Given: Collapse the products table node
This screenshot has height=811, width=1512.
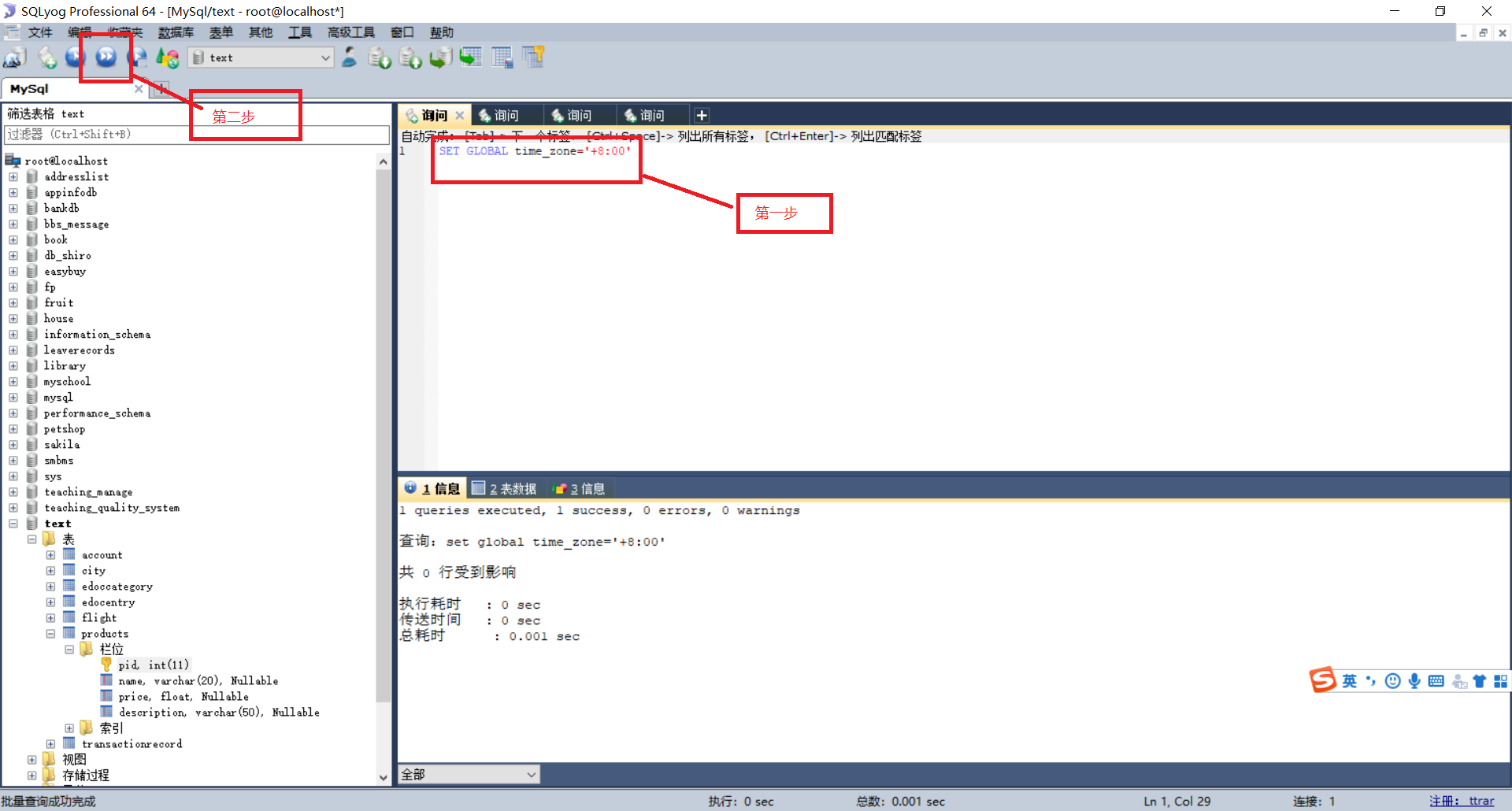Looking at the screenshot, I should pyautogui.click(x=50, y=634).
